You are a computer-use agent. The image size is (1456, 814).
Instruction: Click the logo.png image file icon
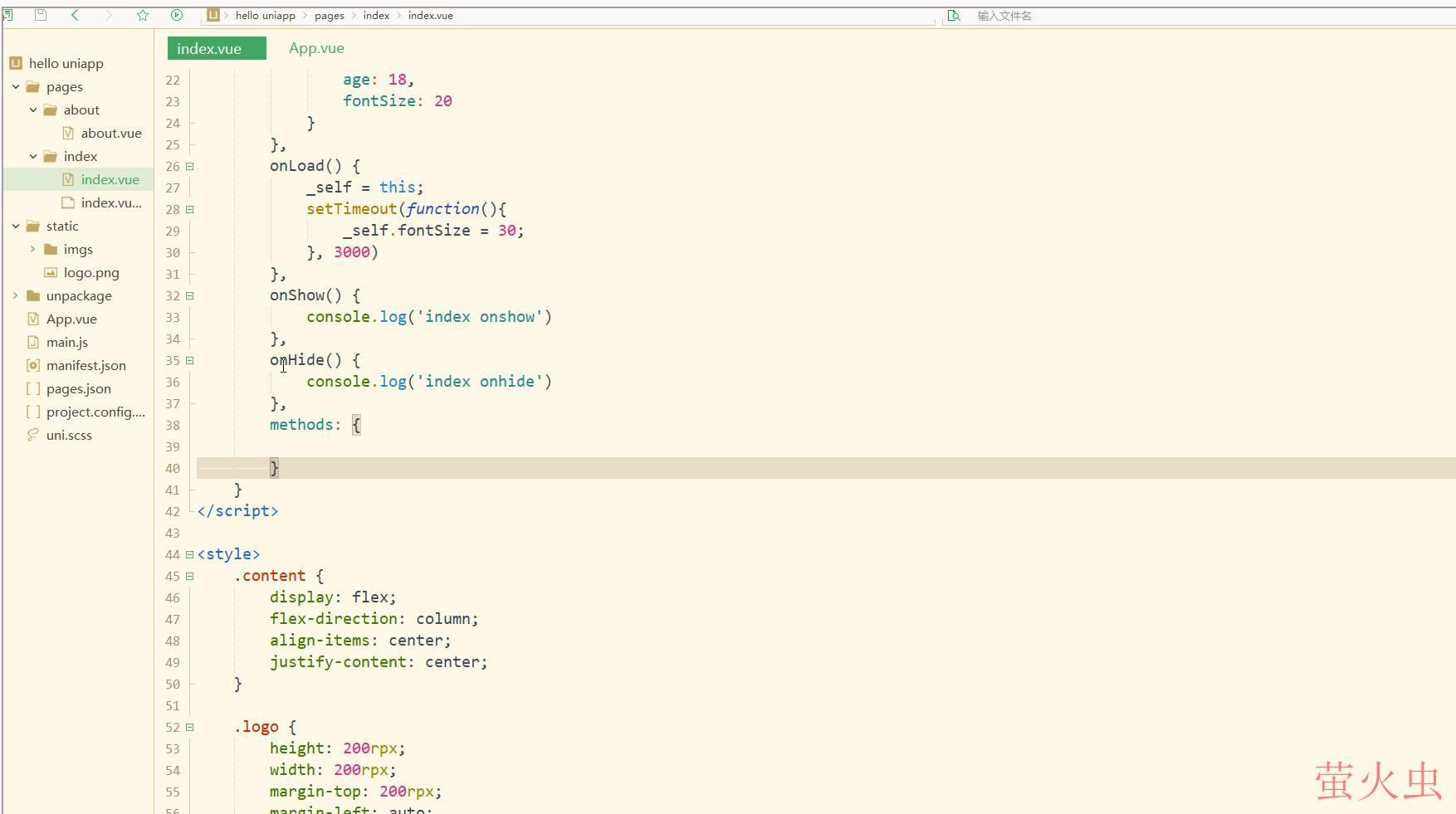[x=51, y=272]
